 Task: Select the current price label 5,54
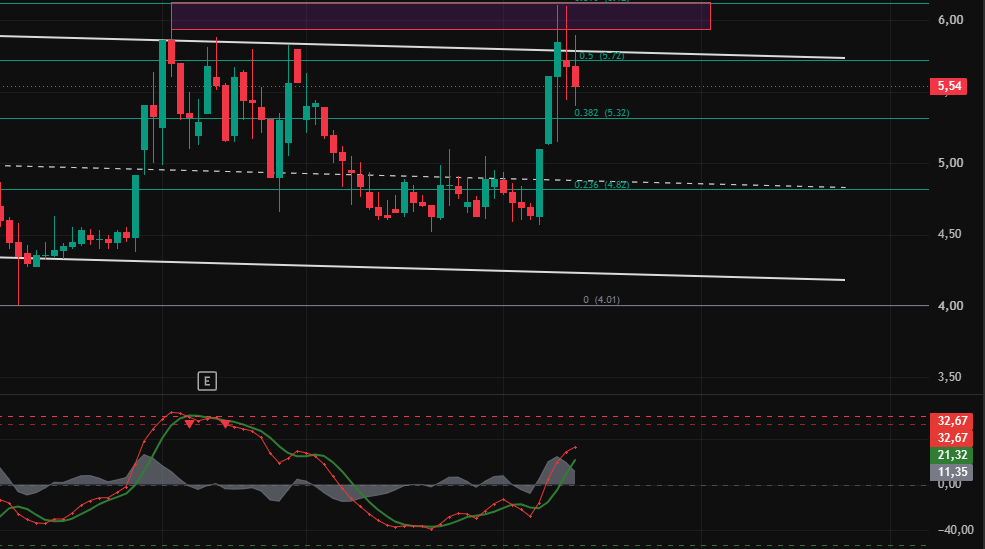[x=948, y=86]
